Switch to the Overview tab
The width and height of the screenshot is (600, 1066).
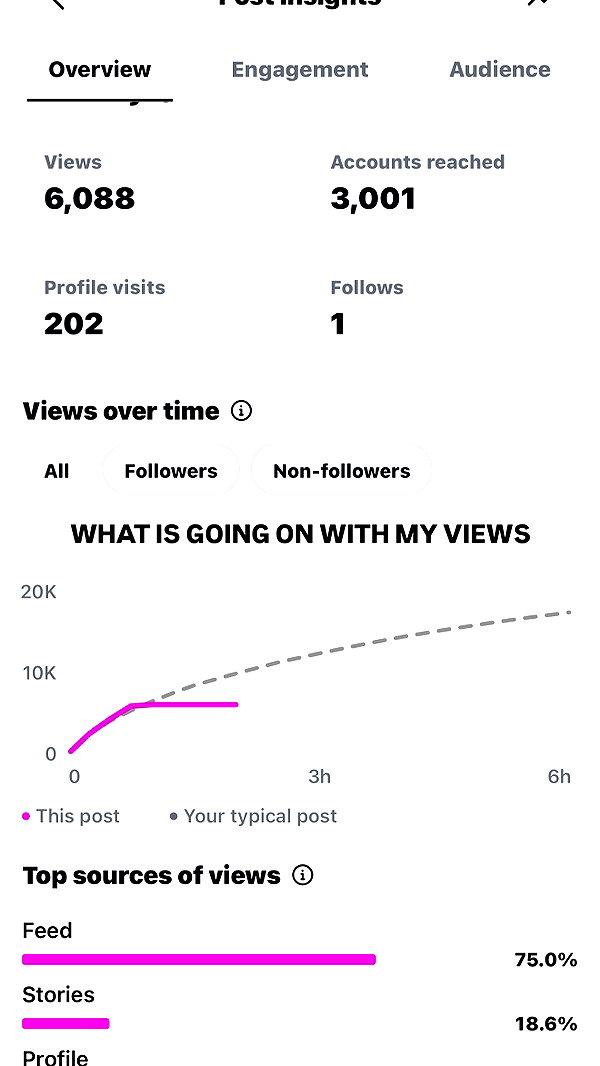tap(100, 69)
